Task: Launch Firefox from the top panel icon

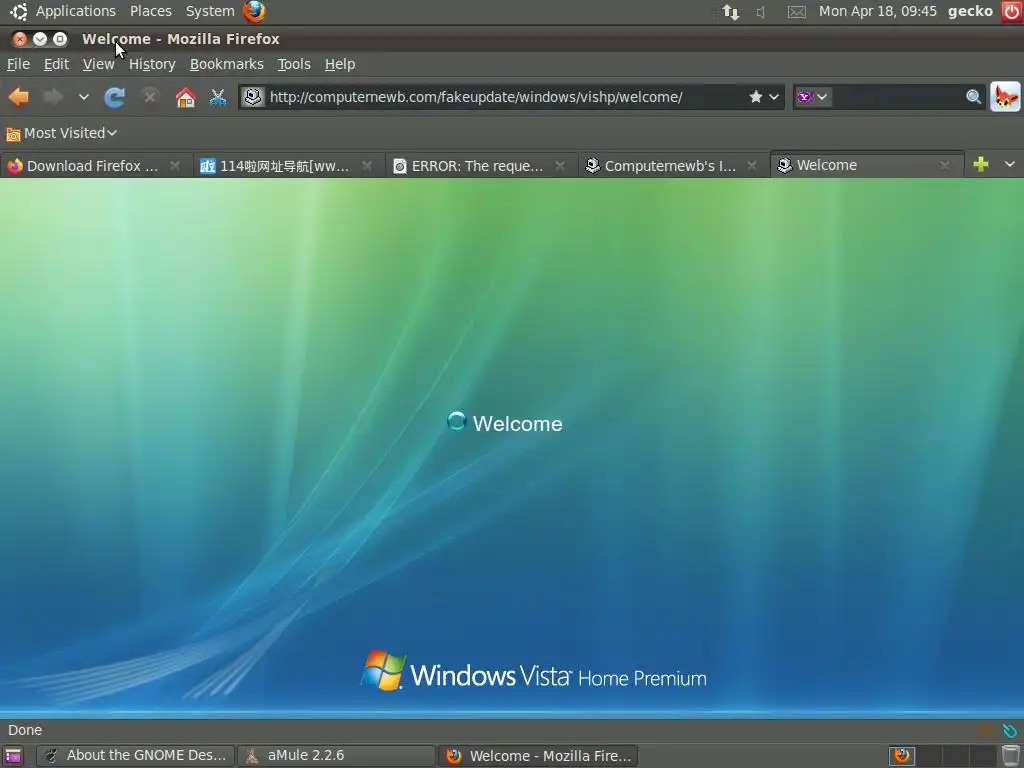Action: pyautogui.click(x=254, y=11)
